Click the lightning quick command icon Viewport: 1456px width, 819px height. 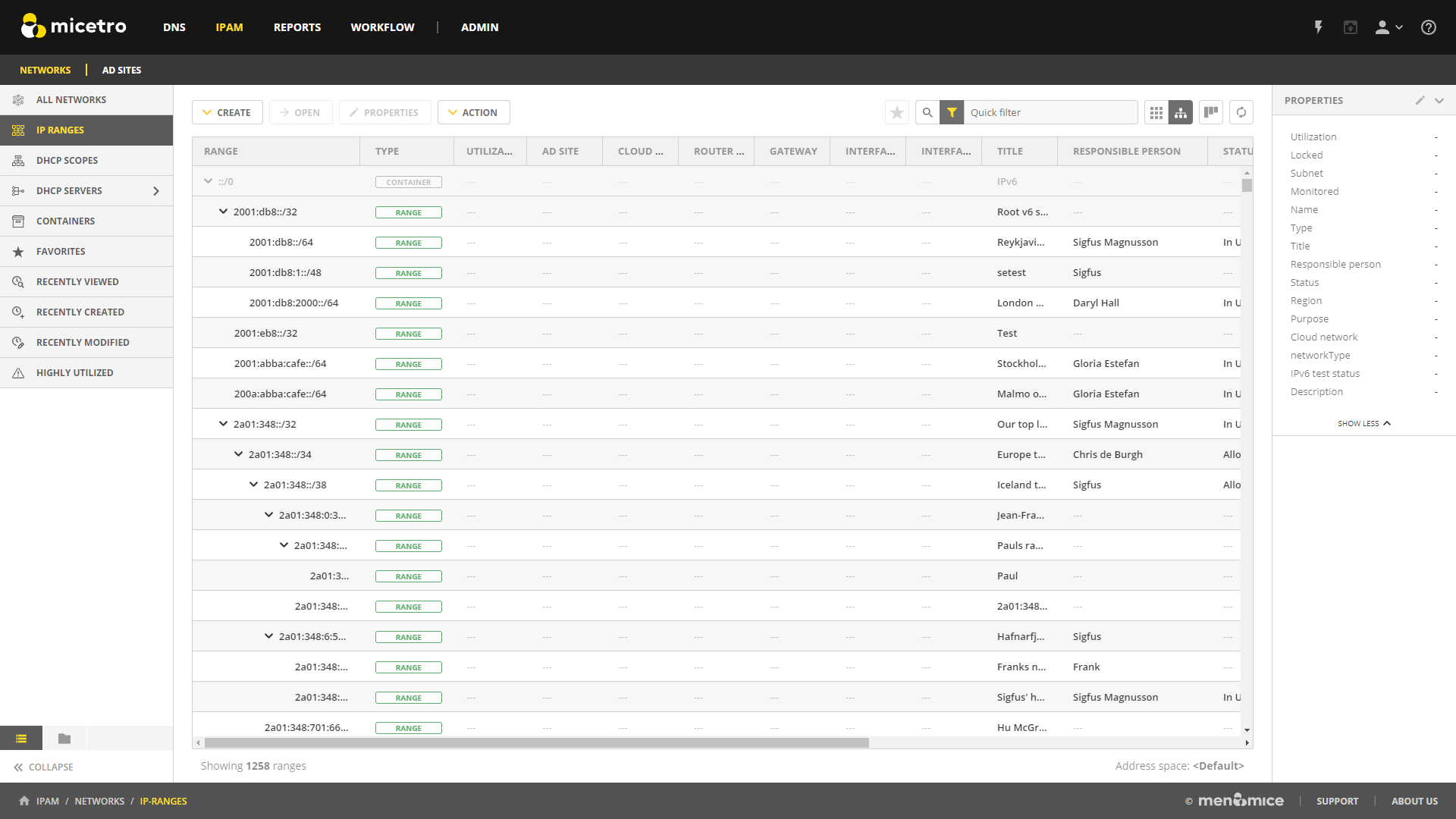click(x=1319, y=27)
